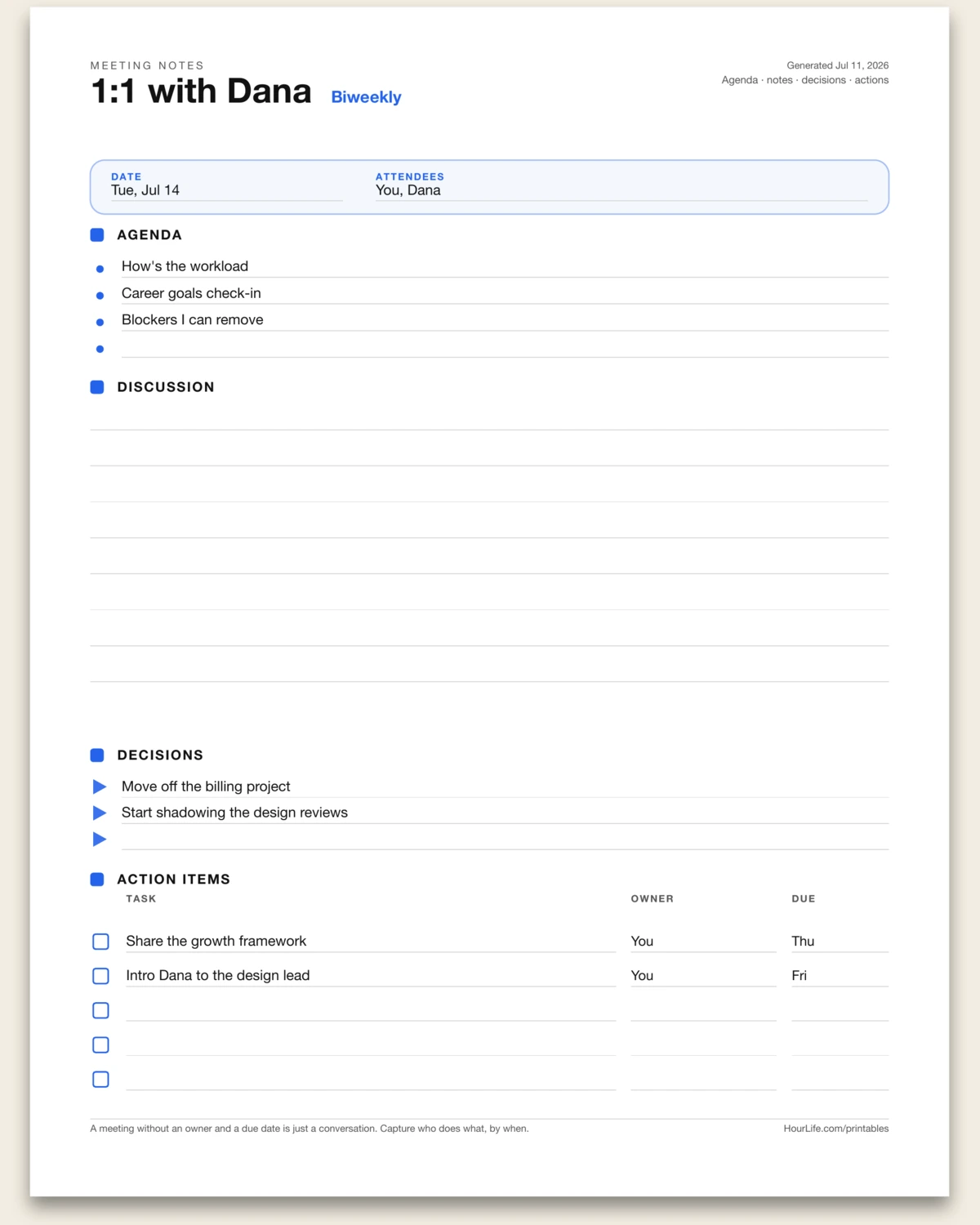Click the ACTION ITEMS section heading
Image resolution: width=980 pixels, height=1225 pixels.
(x=173, y=880)
